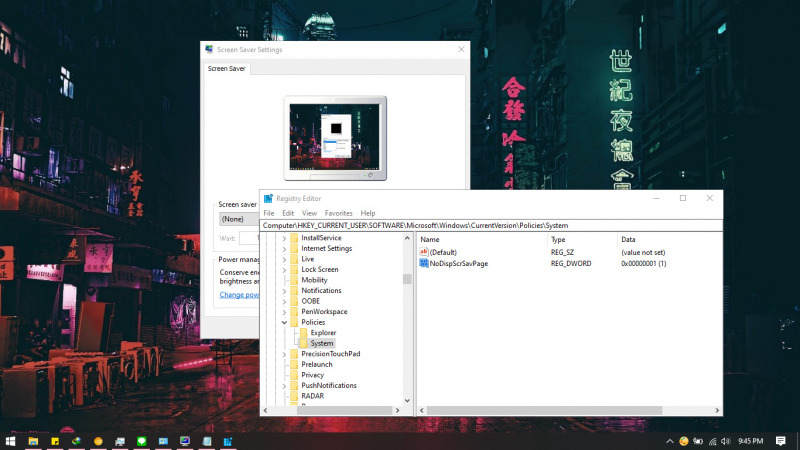Expand the PrecisionTouchPad tree node
Screen dimensions: 800x450
(284, 354)
